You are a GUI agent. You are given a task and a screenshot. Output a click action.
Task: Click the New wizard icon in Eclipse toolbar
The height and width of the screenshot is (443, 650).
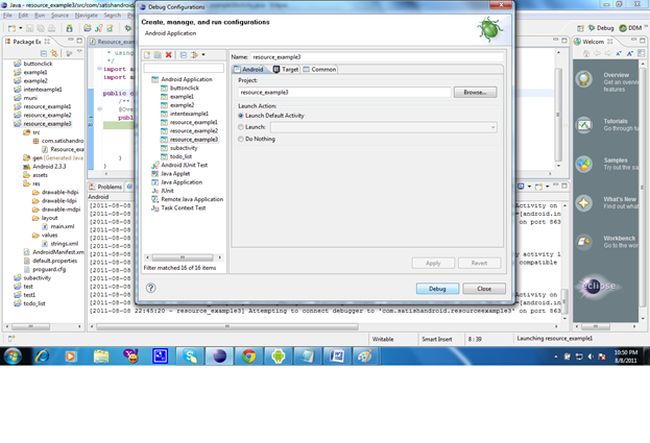(11, 28)
